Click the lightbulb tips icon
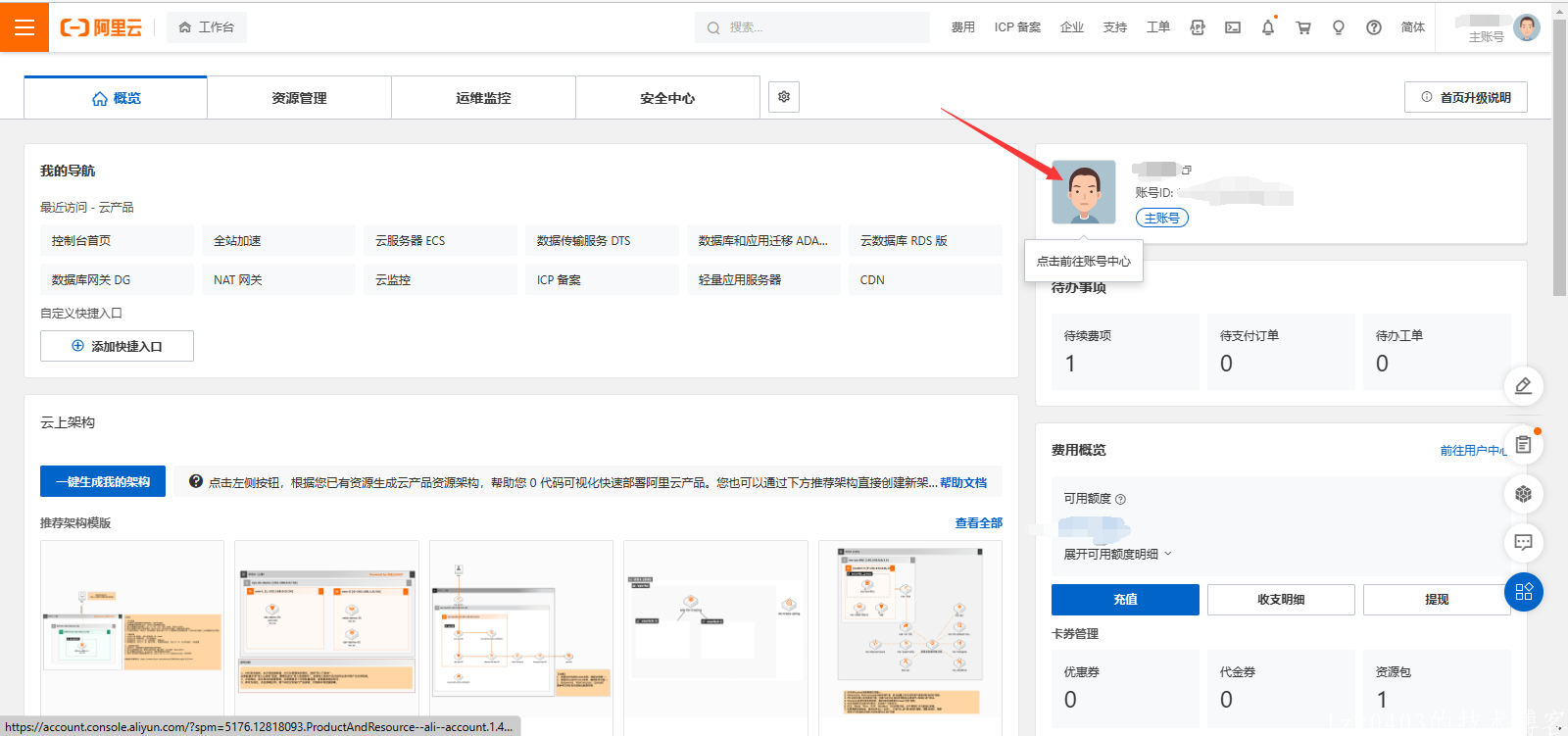This screenshot has height=736, width=1568. [1339, 27]
